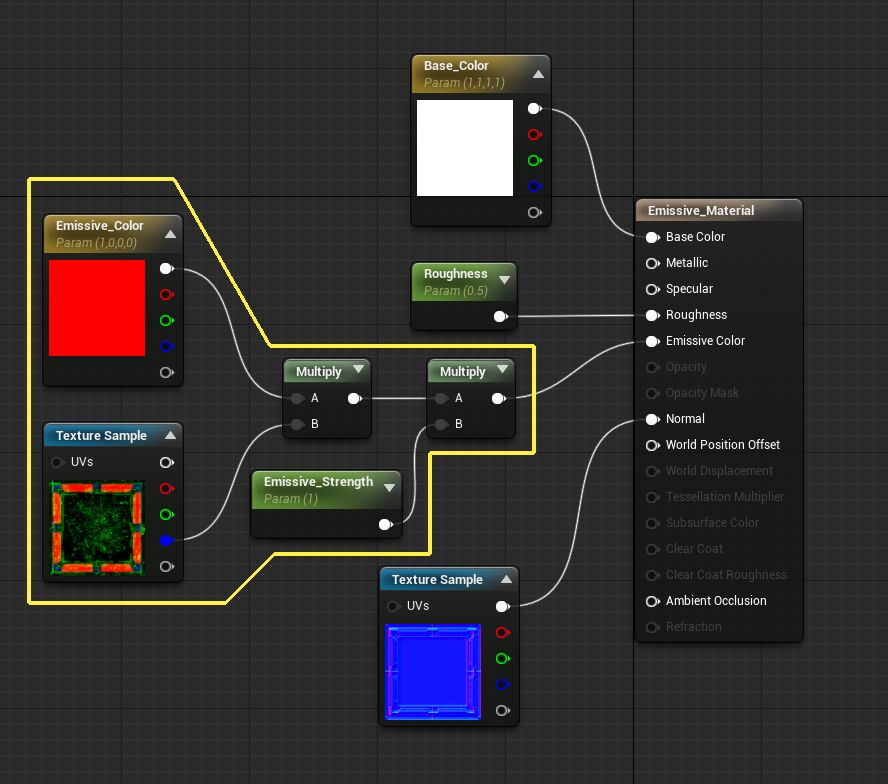The height and width of the screenshot is (784, 888).
Task: Click the Emissive_Color node's green output pin
Action: 166,321
